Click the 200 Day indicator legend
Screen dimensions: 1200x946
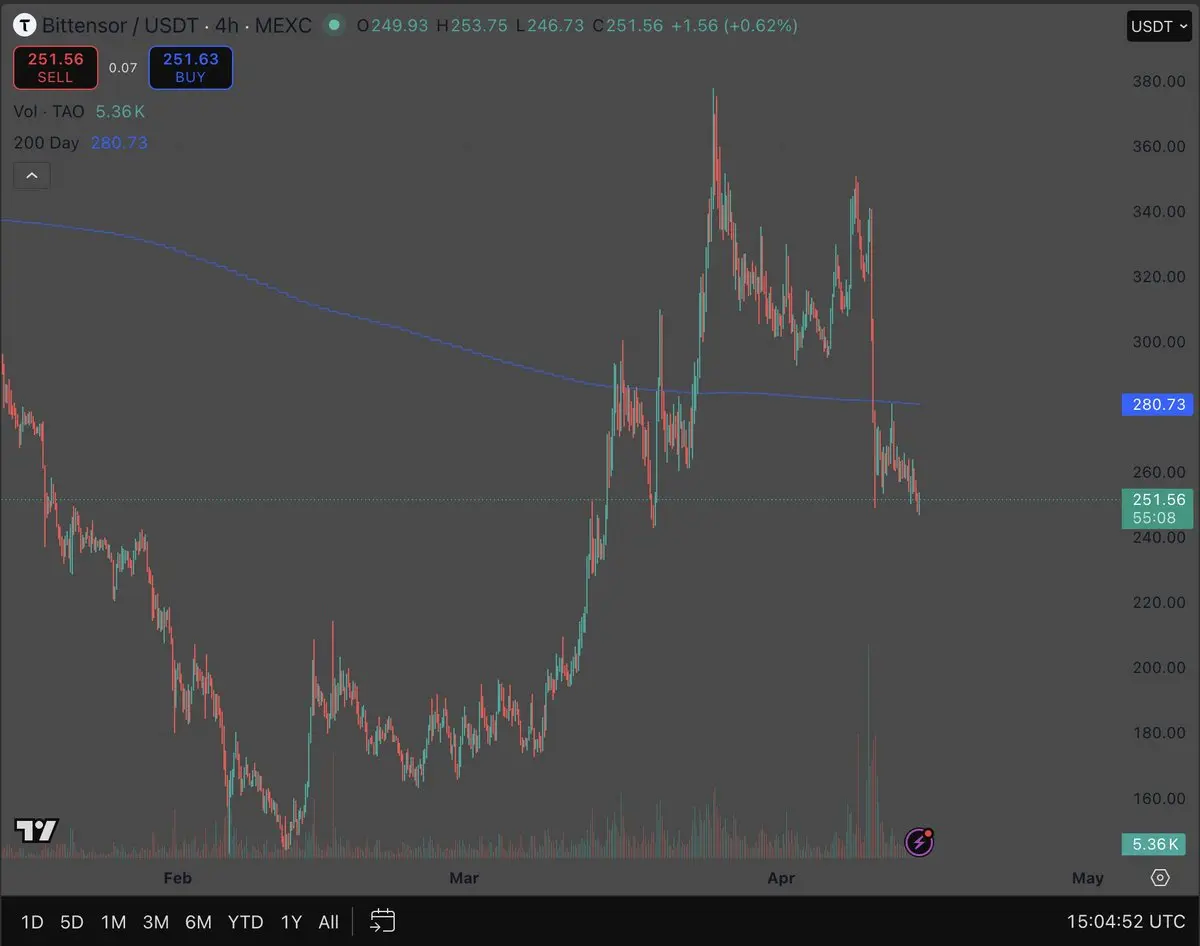(46, 143)
